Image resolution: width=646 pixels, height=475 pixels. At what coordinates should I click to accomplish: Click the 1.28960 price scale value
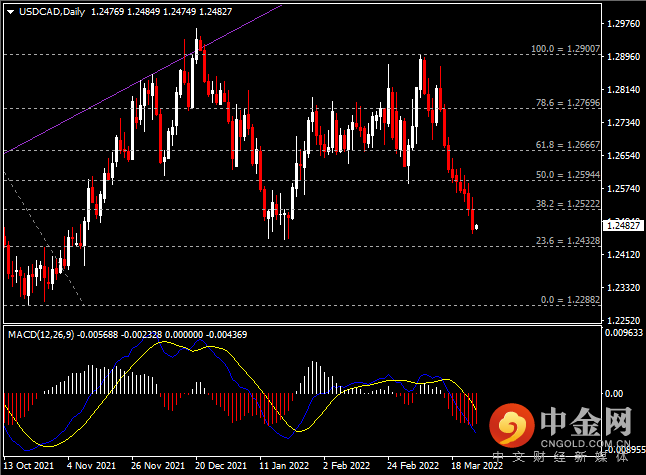(x=624, y=56)
